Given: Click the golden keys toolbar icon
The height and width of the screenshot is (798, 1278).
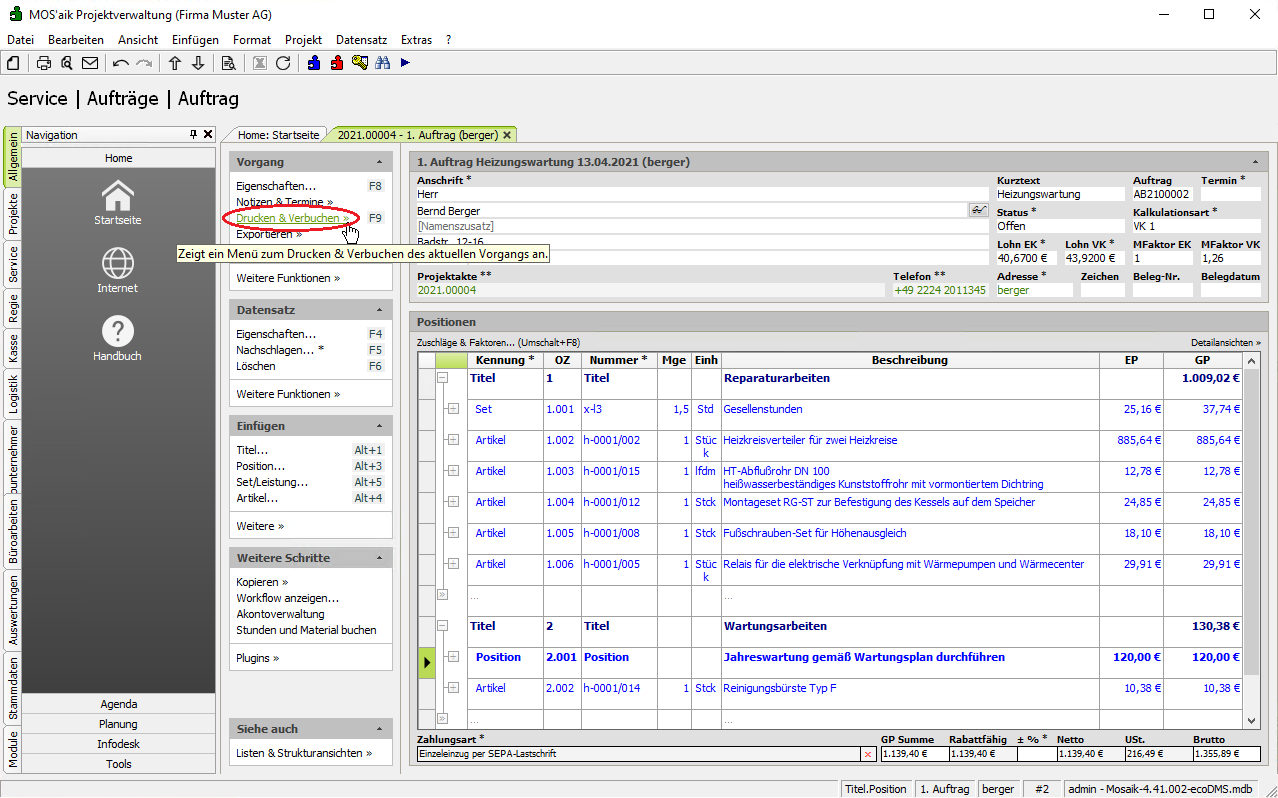Looking at the screenshot, I should click(359, 63).
